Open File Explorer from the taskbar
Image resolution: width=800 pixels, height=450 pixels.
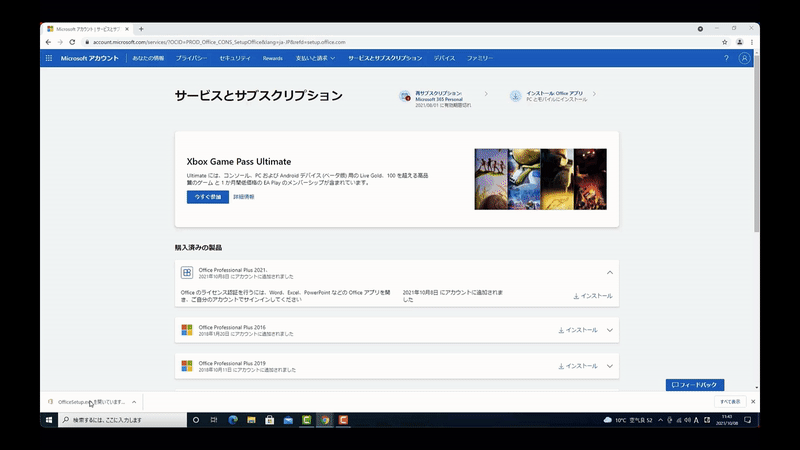coord(251,420)
